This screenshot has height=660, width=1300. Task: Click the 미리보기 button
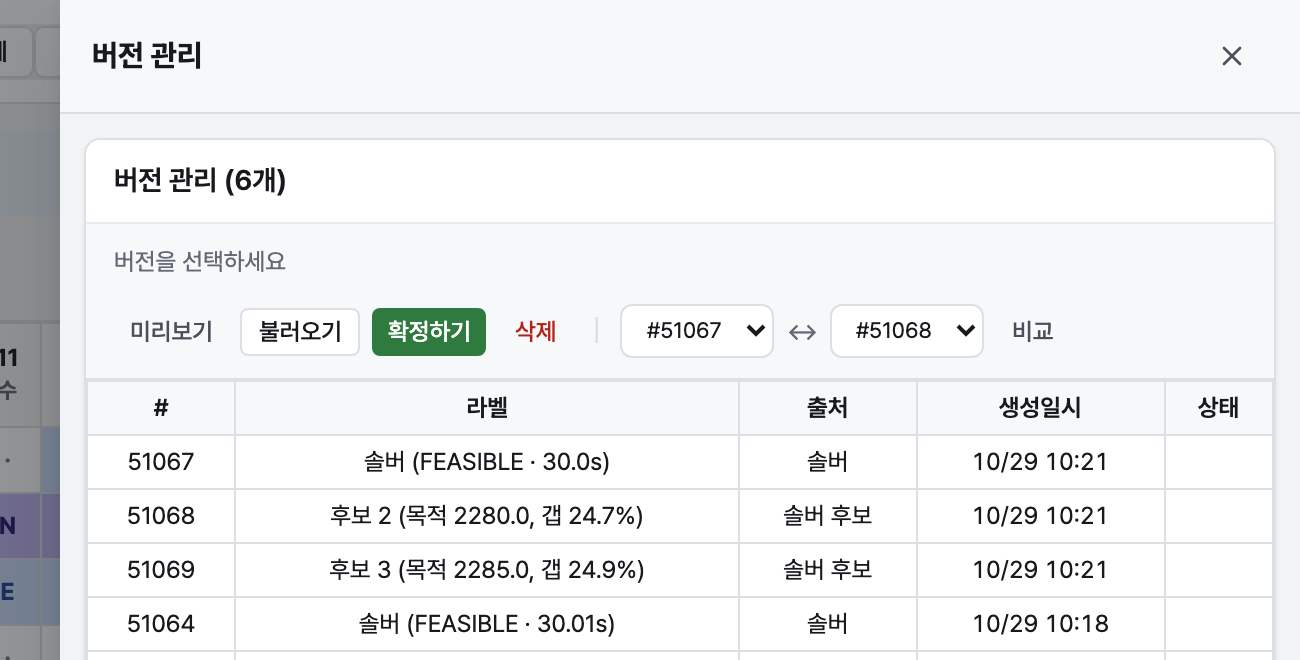[172, 331]
